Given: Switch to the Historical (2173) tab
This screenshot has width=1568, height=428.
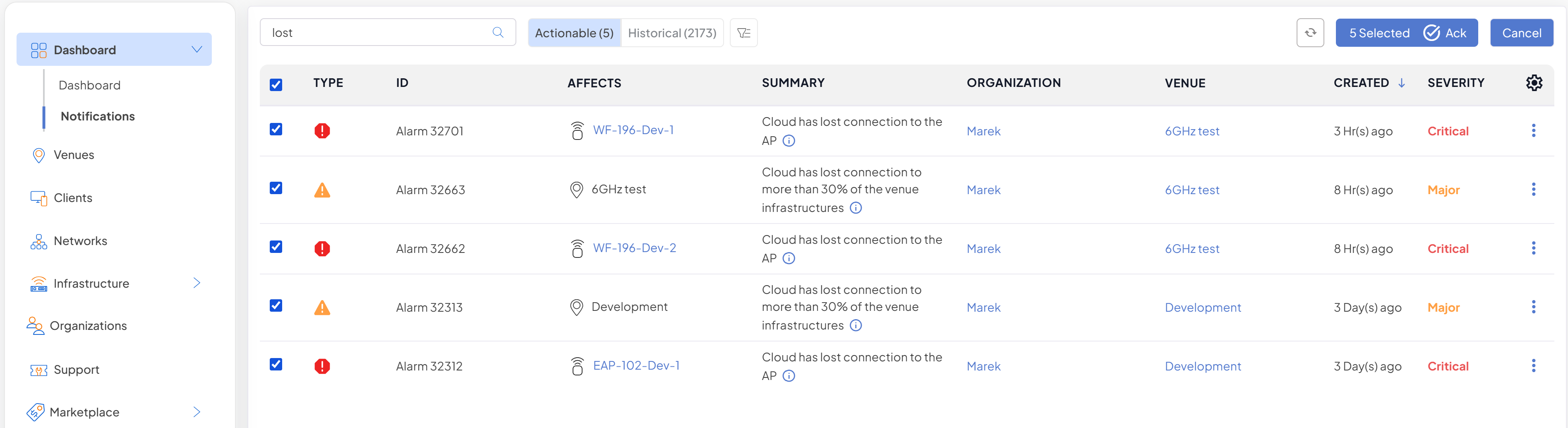Looking at the screenshot, I should click(671, 33).
